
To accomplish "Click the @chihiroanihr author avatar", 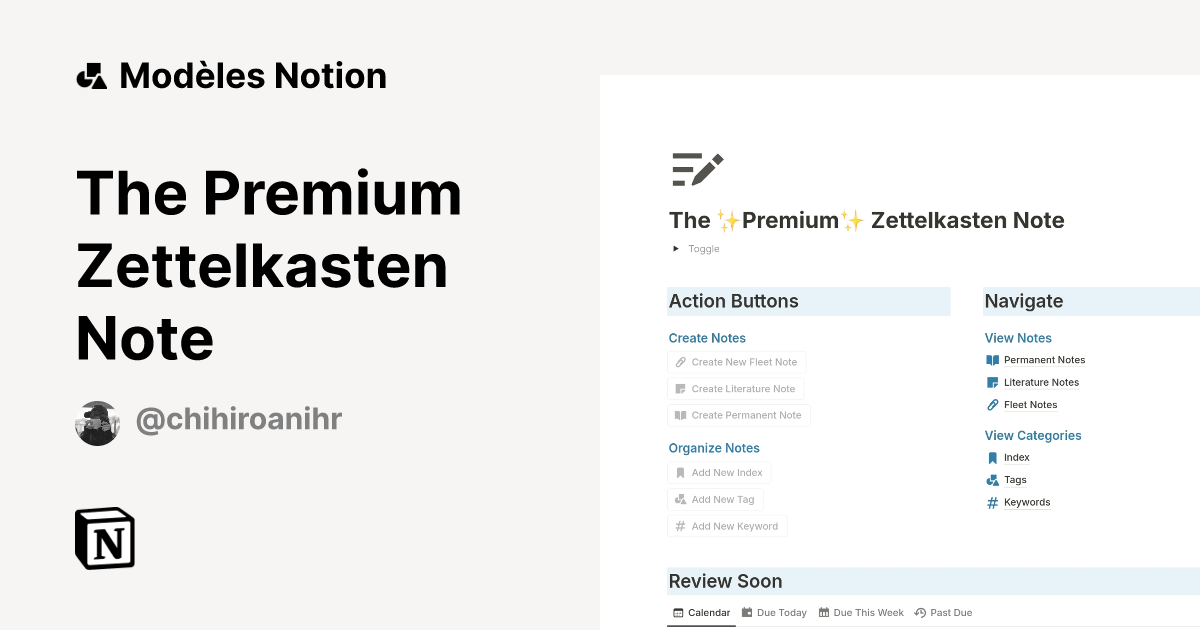I will 97,422.
